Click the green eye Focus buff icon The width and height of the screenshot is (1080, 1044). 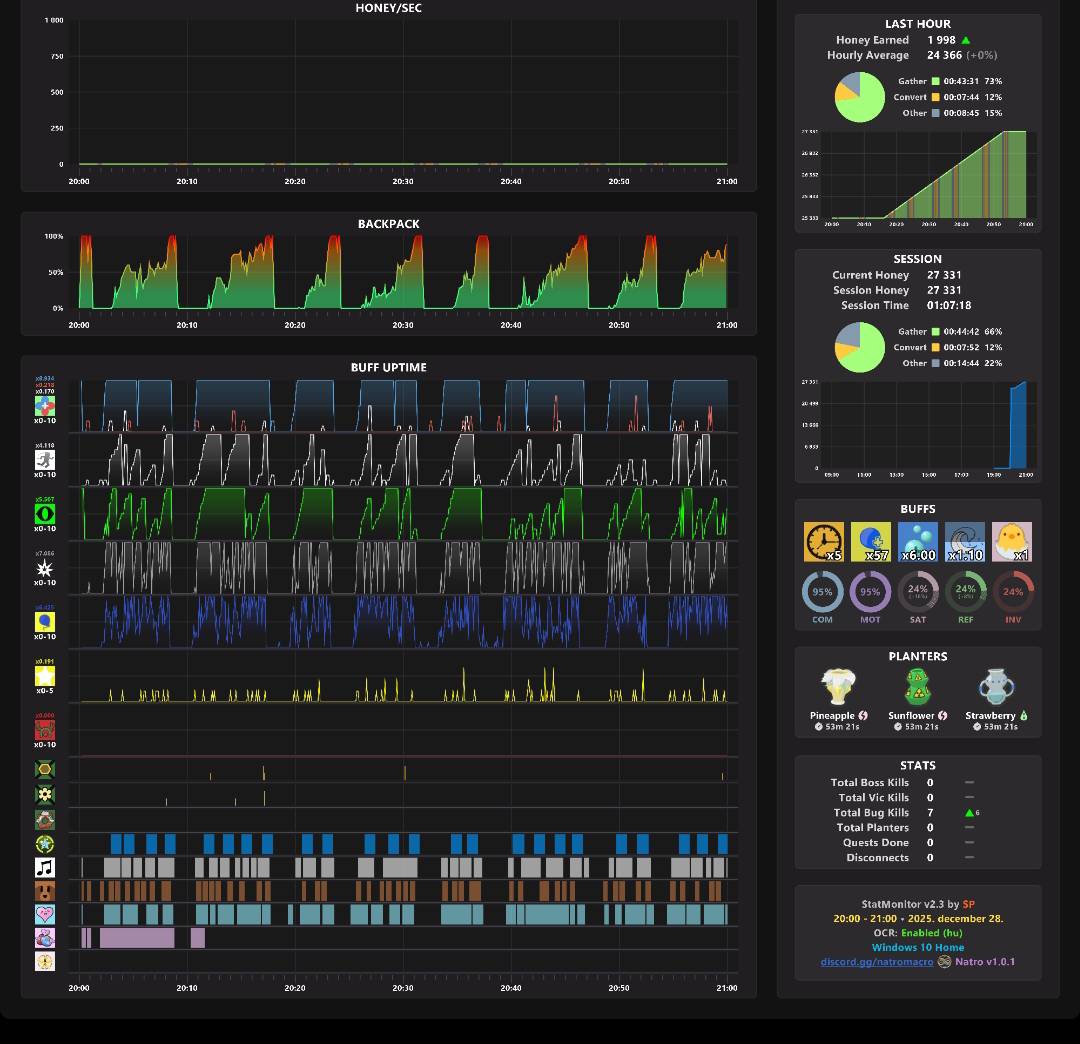pos(45,514)
